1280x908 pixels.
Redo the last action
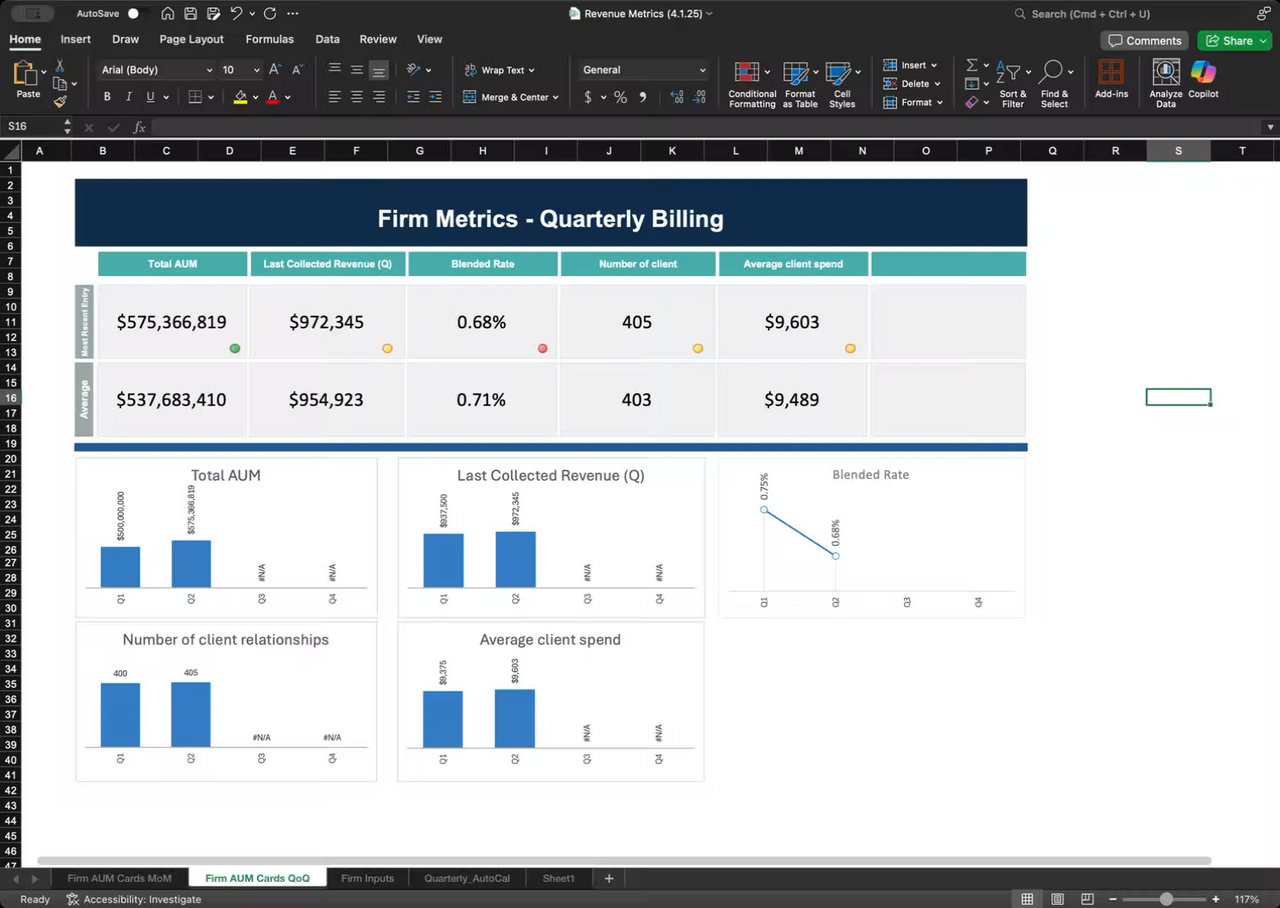(x=270, y=14)
